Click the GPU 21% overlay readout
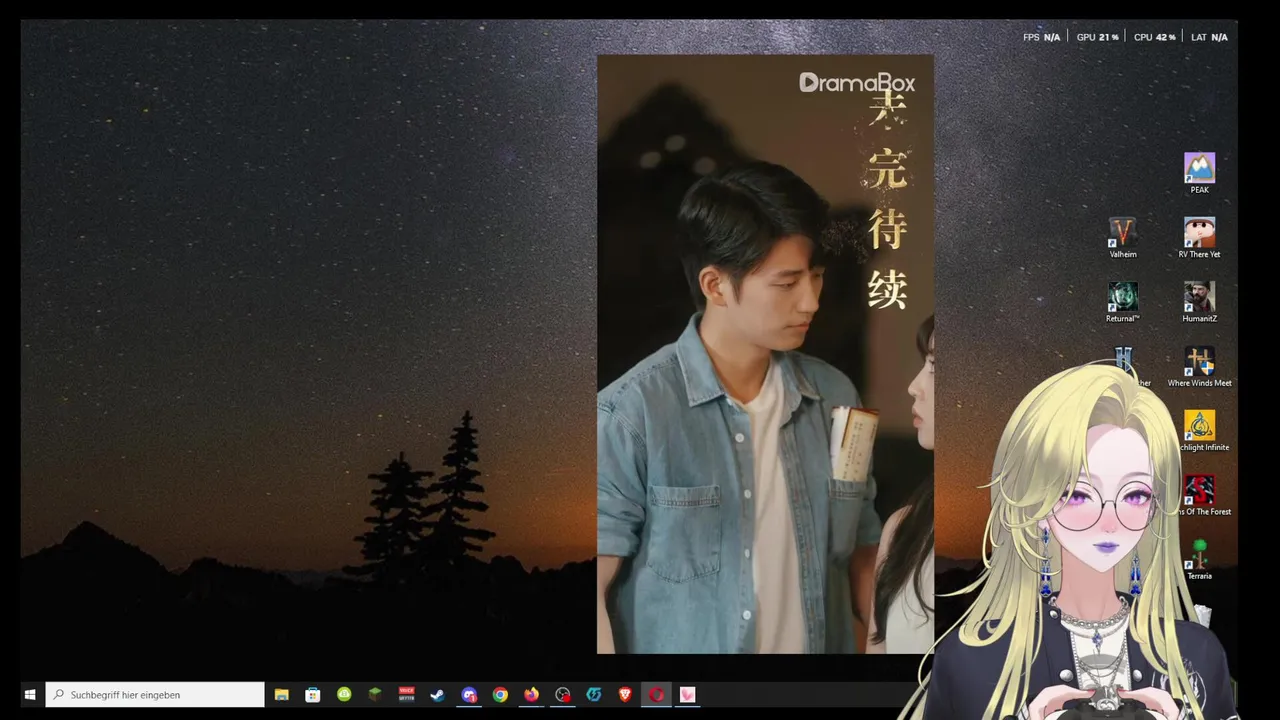This screenshot has height=720, width=1280. 1097,37
